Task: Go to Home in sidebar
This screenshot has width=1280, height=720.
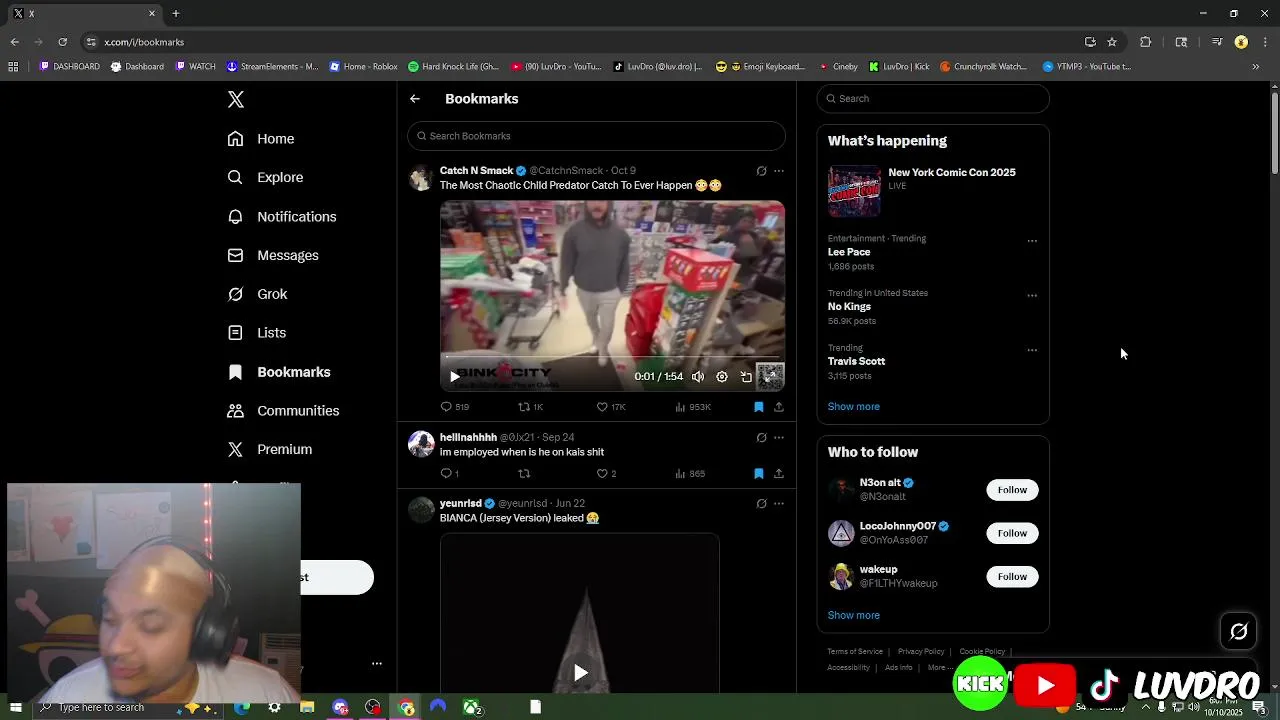Action: (x=261, y=139)
